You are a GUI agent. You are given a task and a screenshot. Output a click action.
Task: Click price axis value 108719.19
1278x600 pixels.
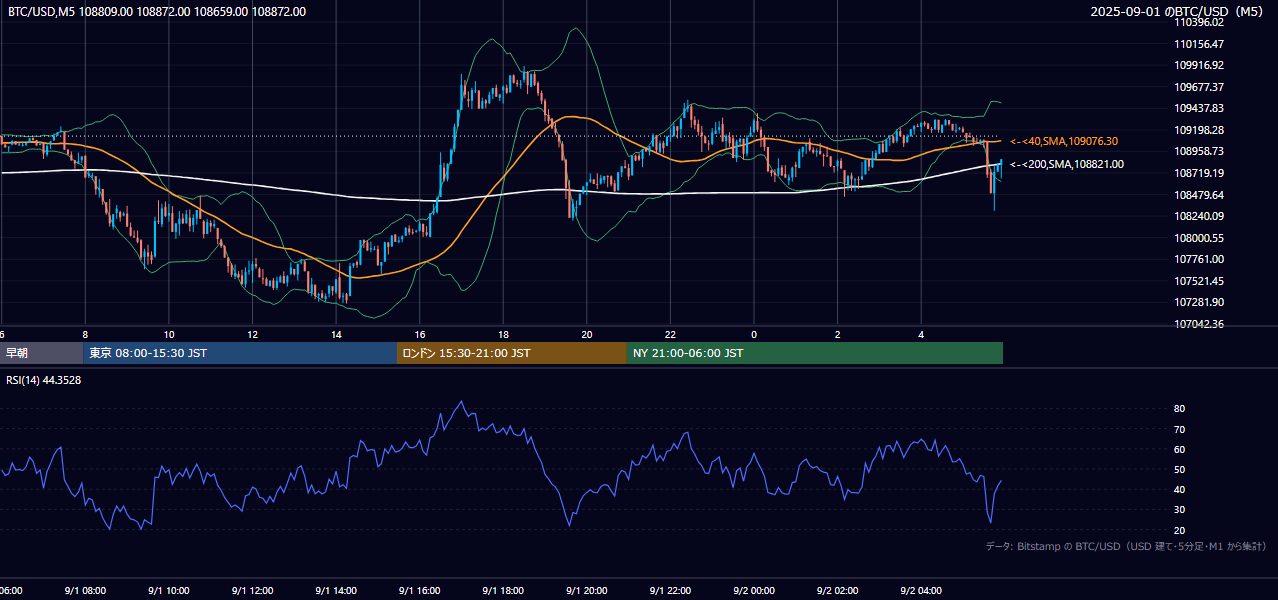click(1199, 173)
